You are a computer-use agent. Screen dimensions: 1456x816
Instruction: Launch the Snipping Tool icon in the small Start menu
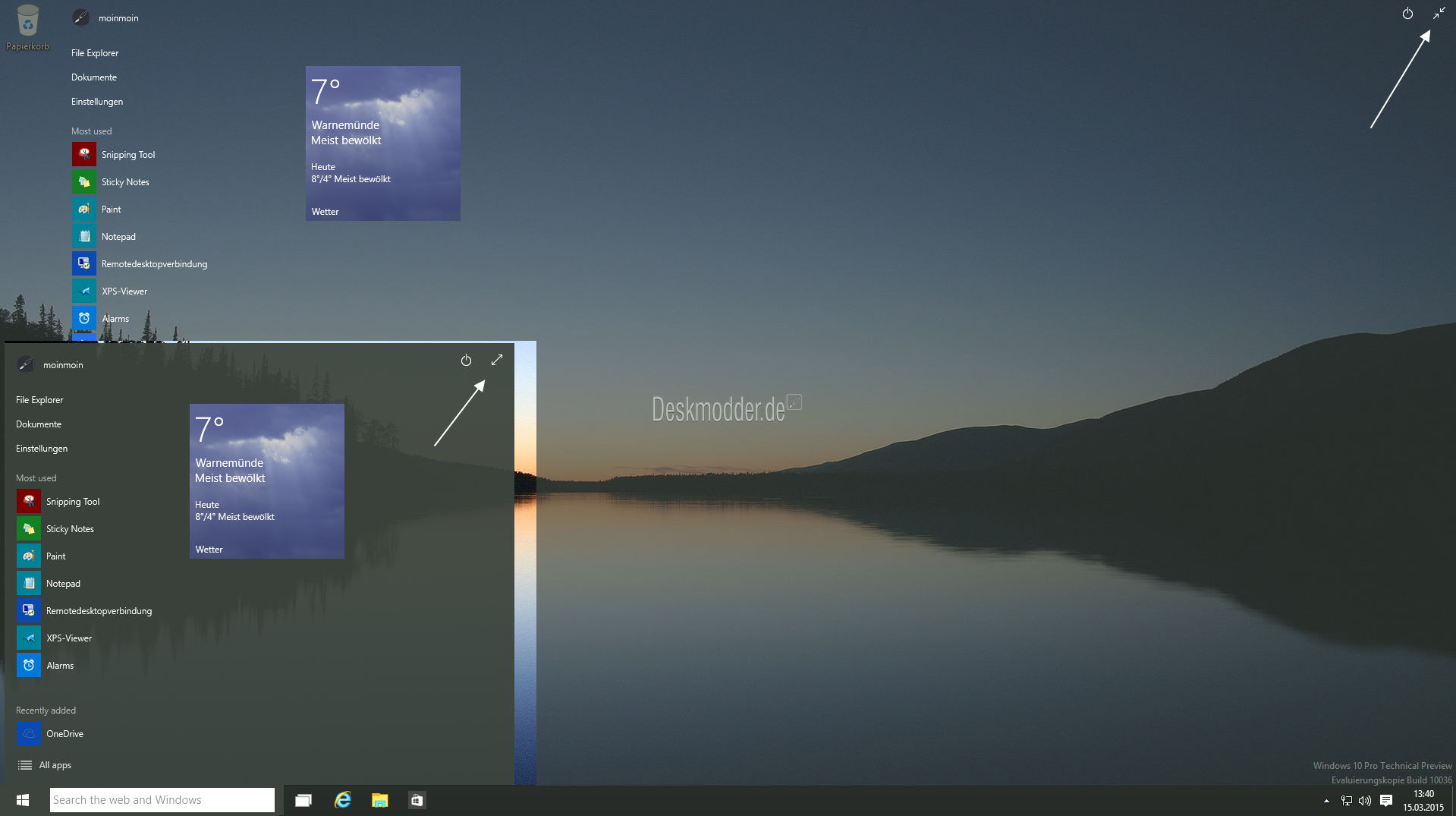coord(29,501)
